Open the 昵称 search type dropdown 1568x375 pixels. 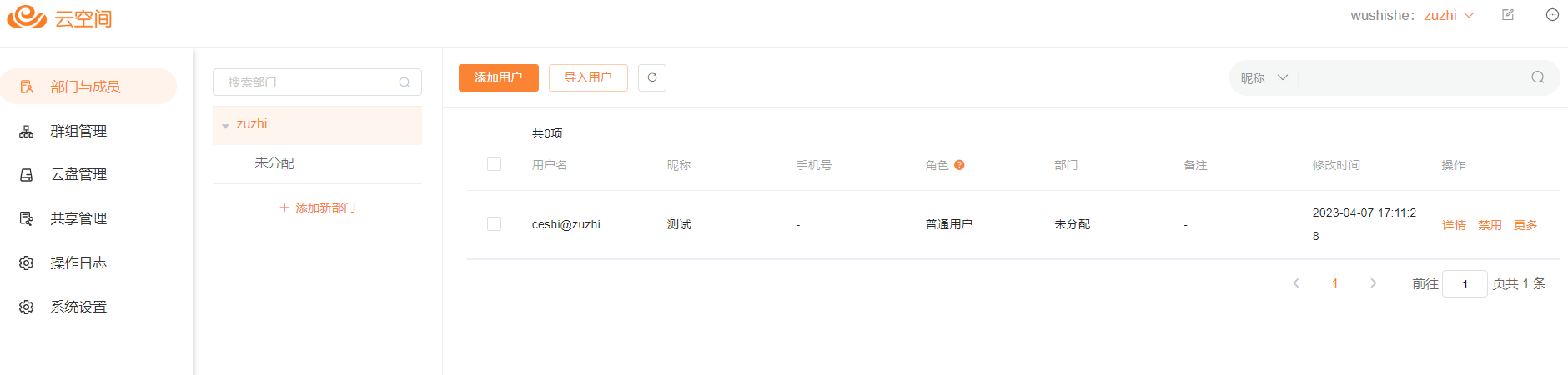1264,78
